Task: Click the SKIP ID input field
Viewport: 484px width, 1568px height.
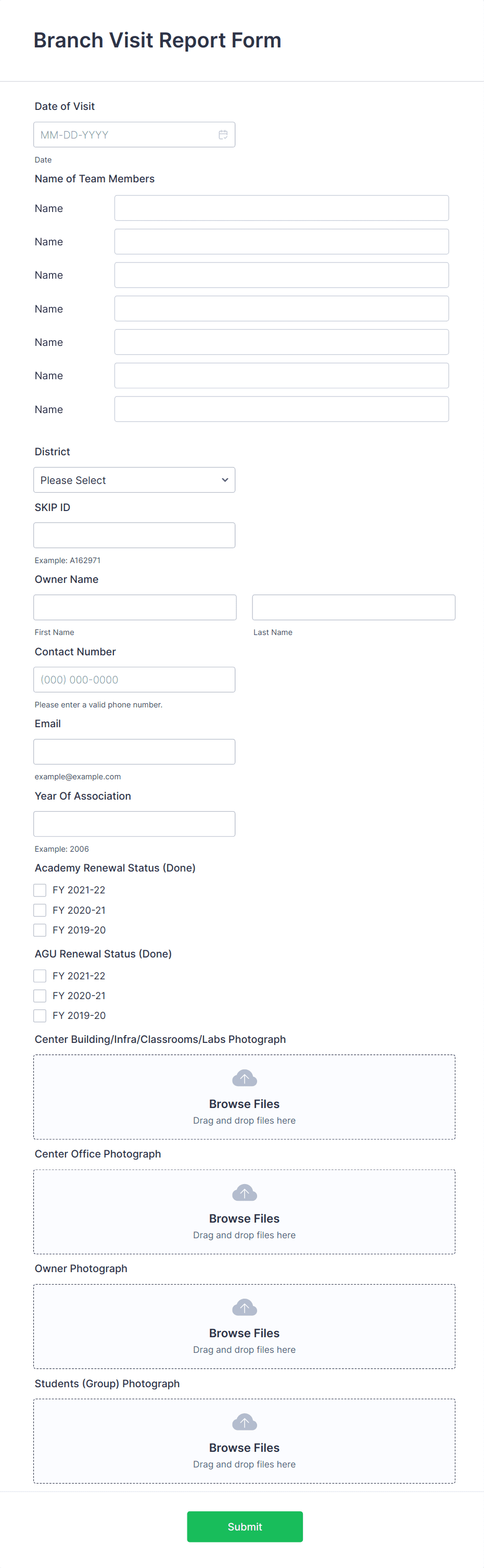Action: point(134,535)
